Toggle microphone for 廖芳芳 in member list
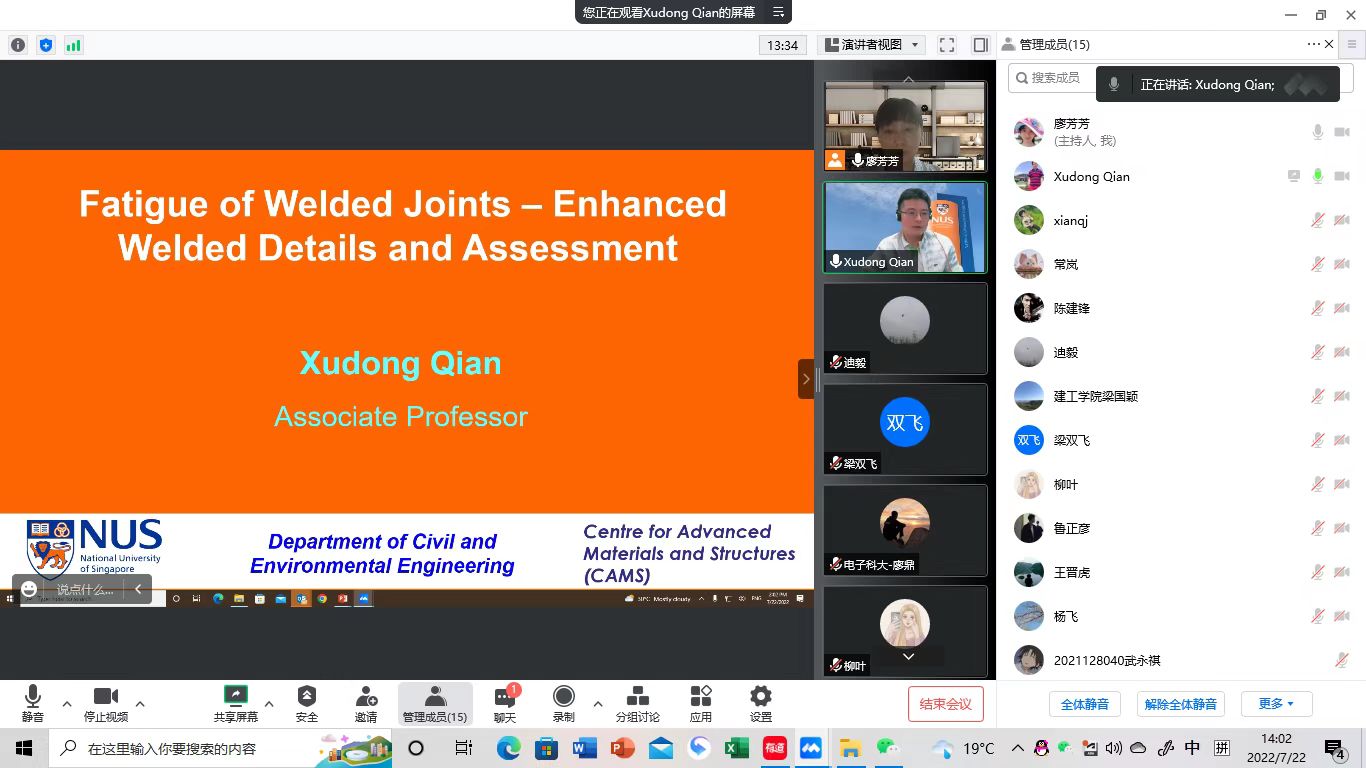 (1318, 132)
